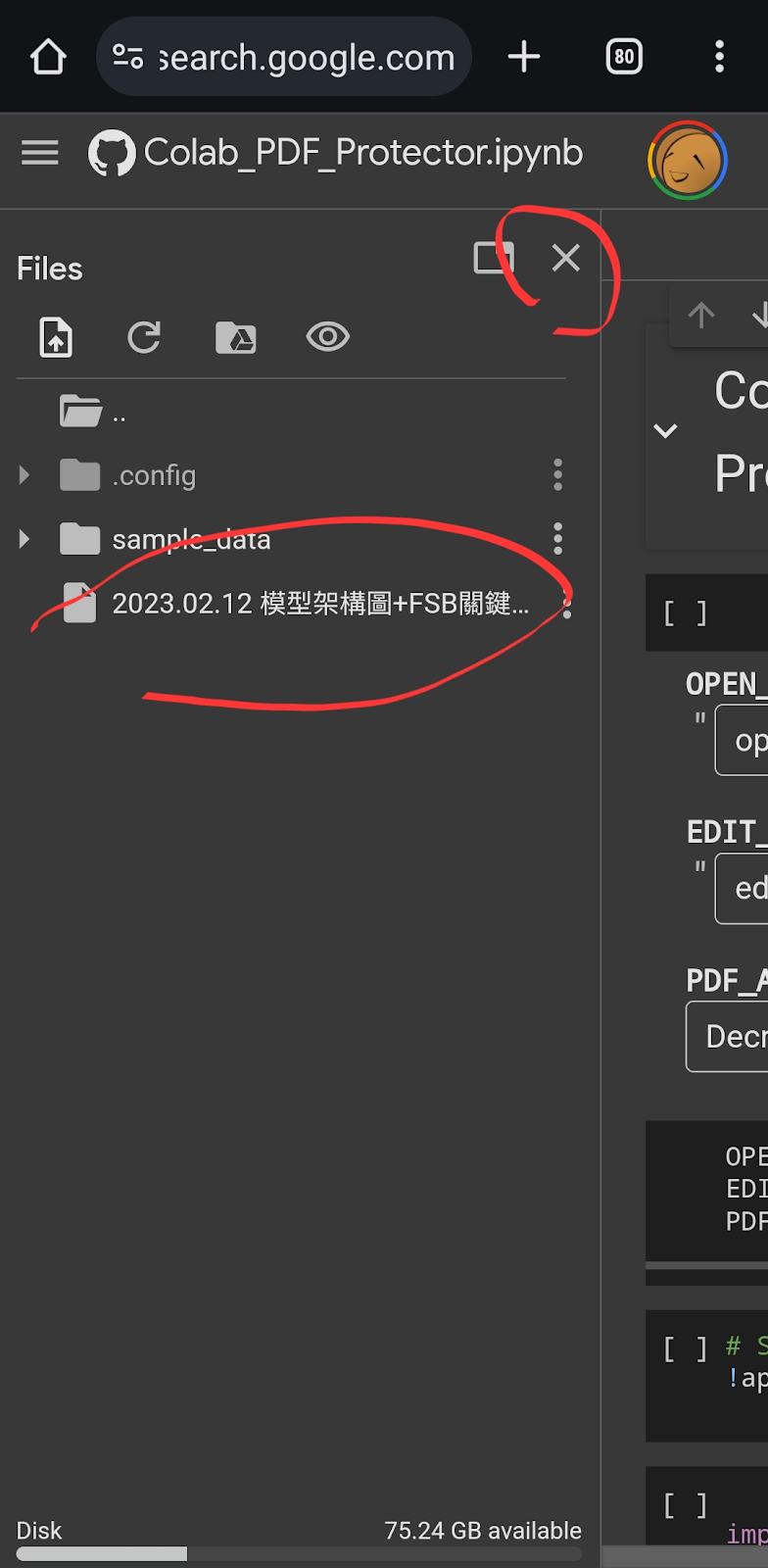Tap the browser home icon

48,57
